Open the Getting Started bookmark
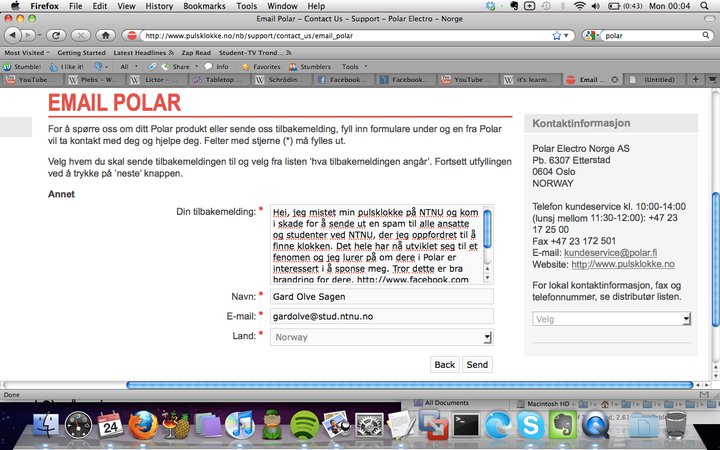This screenshot has width=720, height=450. tap(81, 53)
